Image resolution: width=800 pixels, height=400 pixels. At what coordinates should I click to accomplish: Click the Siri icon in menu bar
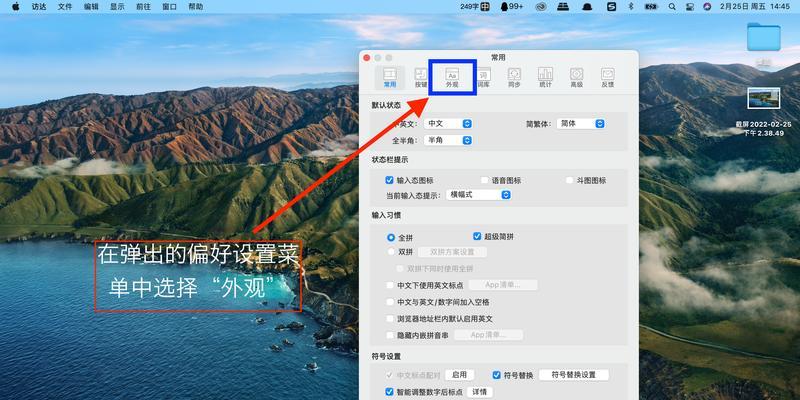[707, 7]
